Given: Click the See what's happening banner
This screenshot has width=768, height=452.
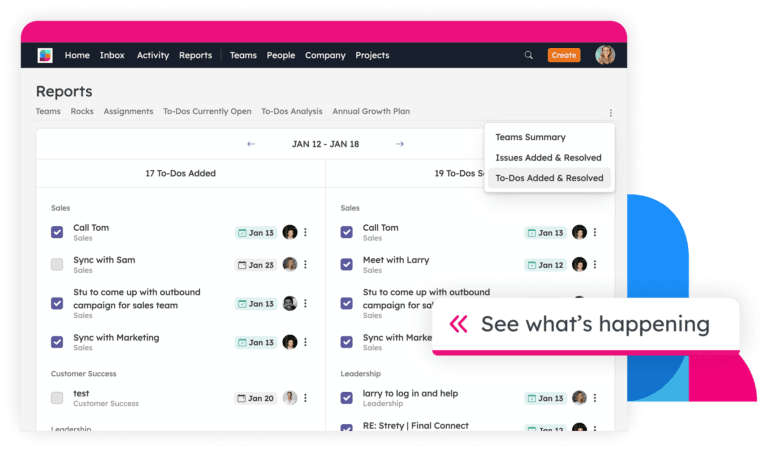Looking at the screenshot, I should click(586, 325).
